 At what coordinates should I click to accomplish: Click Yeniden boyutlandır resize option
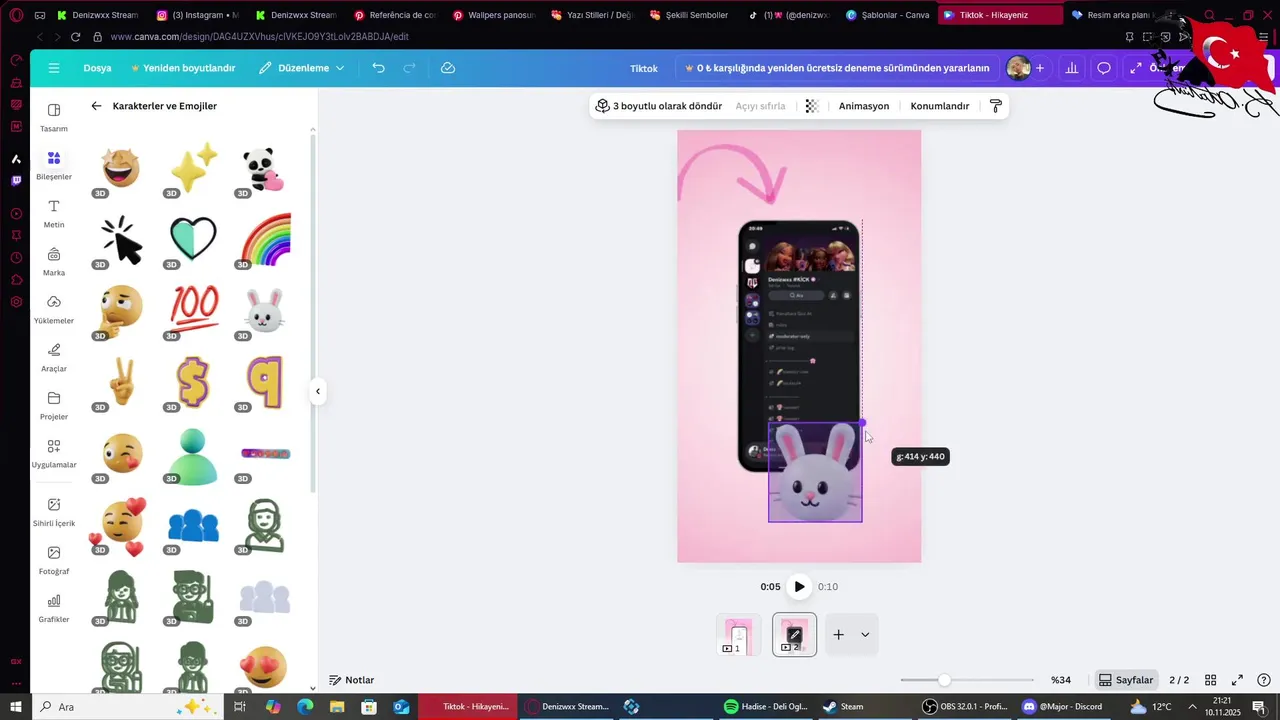[183, 68]
